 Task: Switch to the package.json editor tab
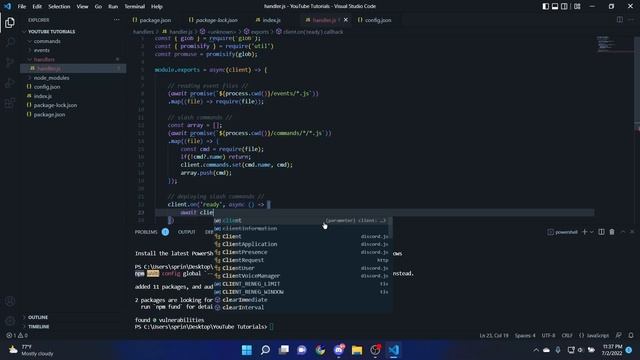coord(155,20)
